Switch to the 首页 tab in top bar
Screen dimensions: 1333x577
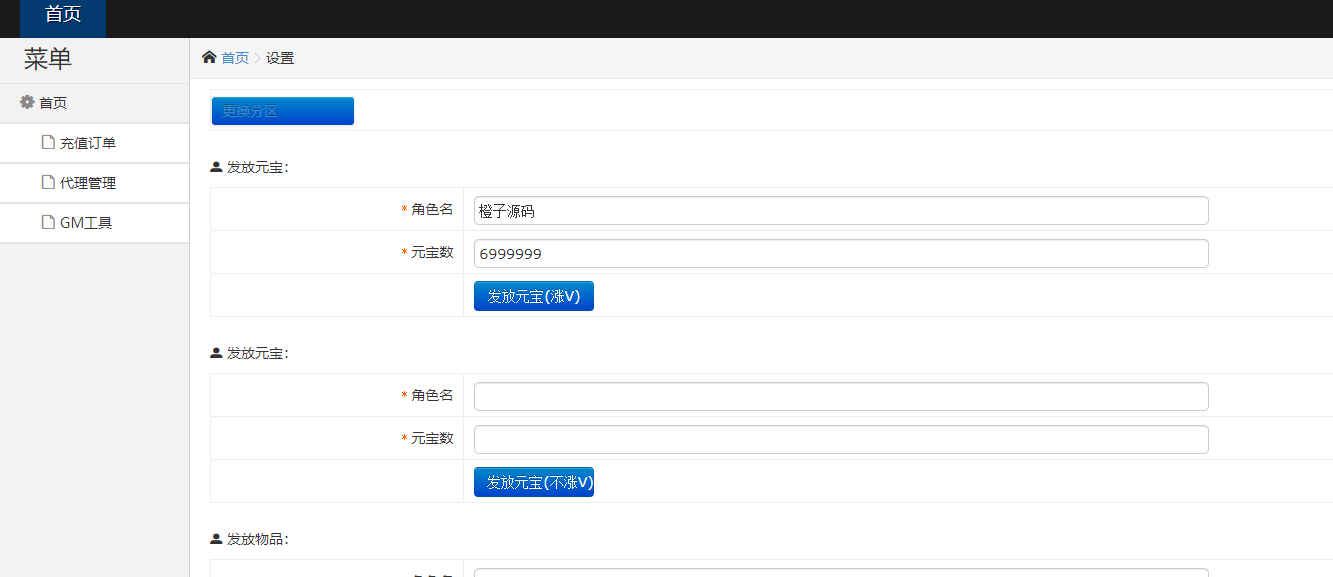point(62,15)
